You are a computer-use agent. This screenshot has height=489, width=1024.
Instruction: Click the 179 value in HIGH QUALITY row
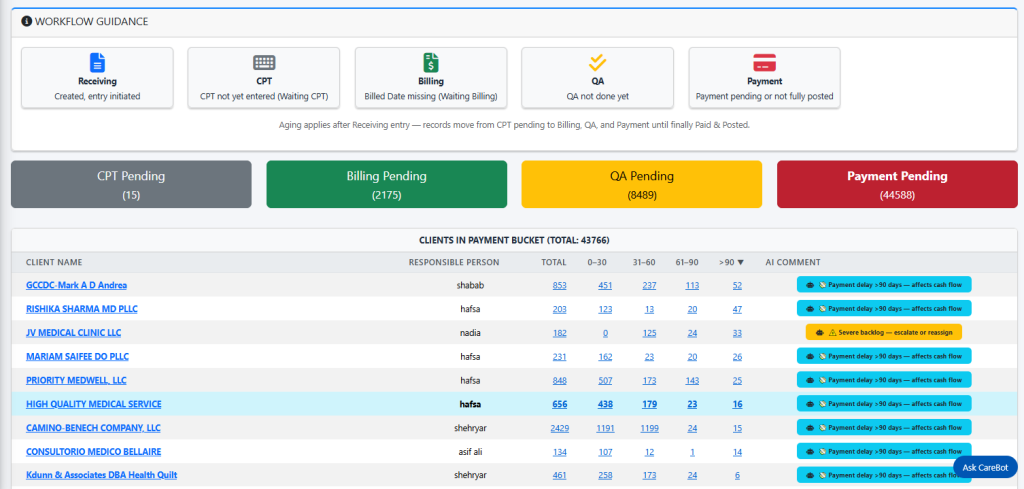649,405
